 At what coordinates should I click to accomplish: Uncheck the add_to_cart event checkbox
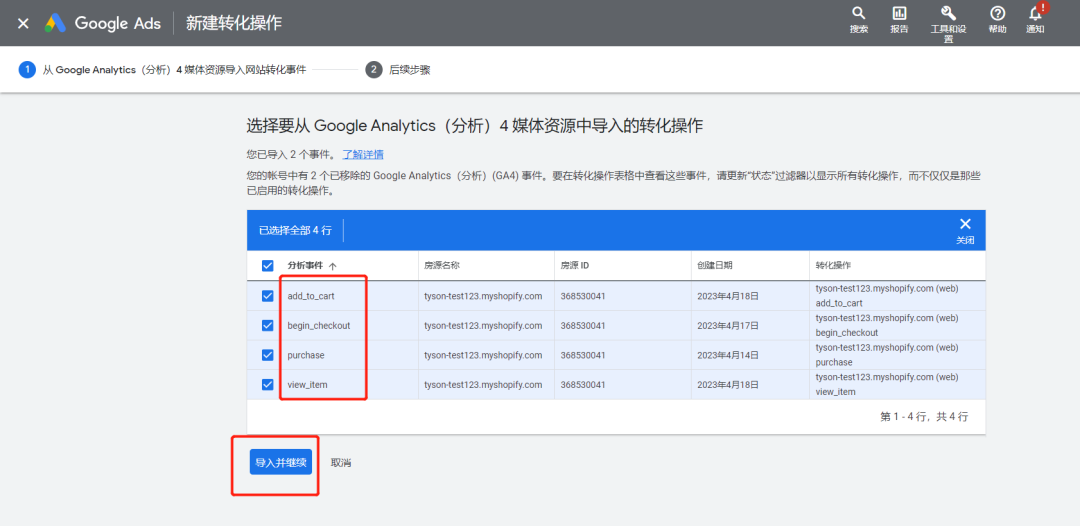pyautogui.click(x=267, y=296)
